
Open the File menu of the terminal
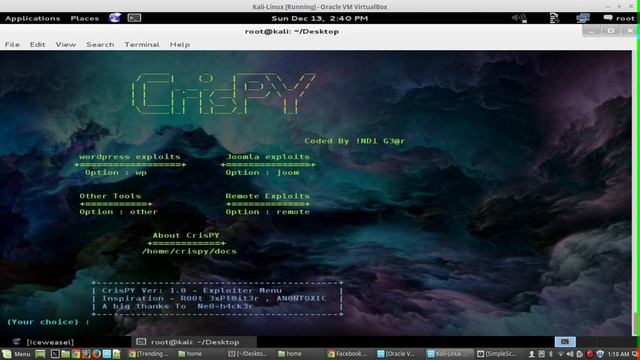pyautogui.click(x=12, y=44)
